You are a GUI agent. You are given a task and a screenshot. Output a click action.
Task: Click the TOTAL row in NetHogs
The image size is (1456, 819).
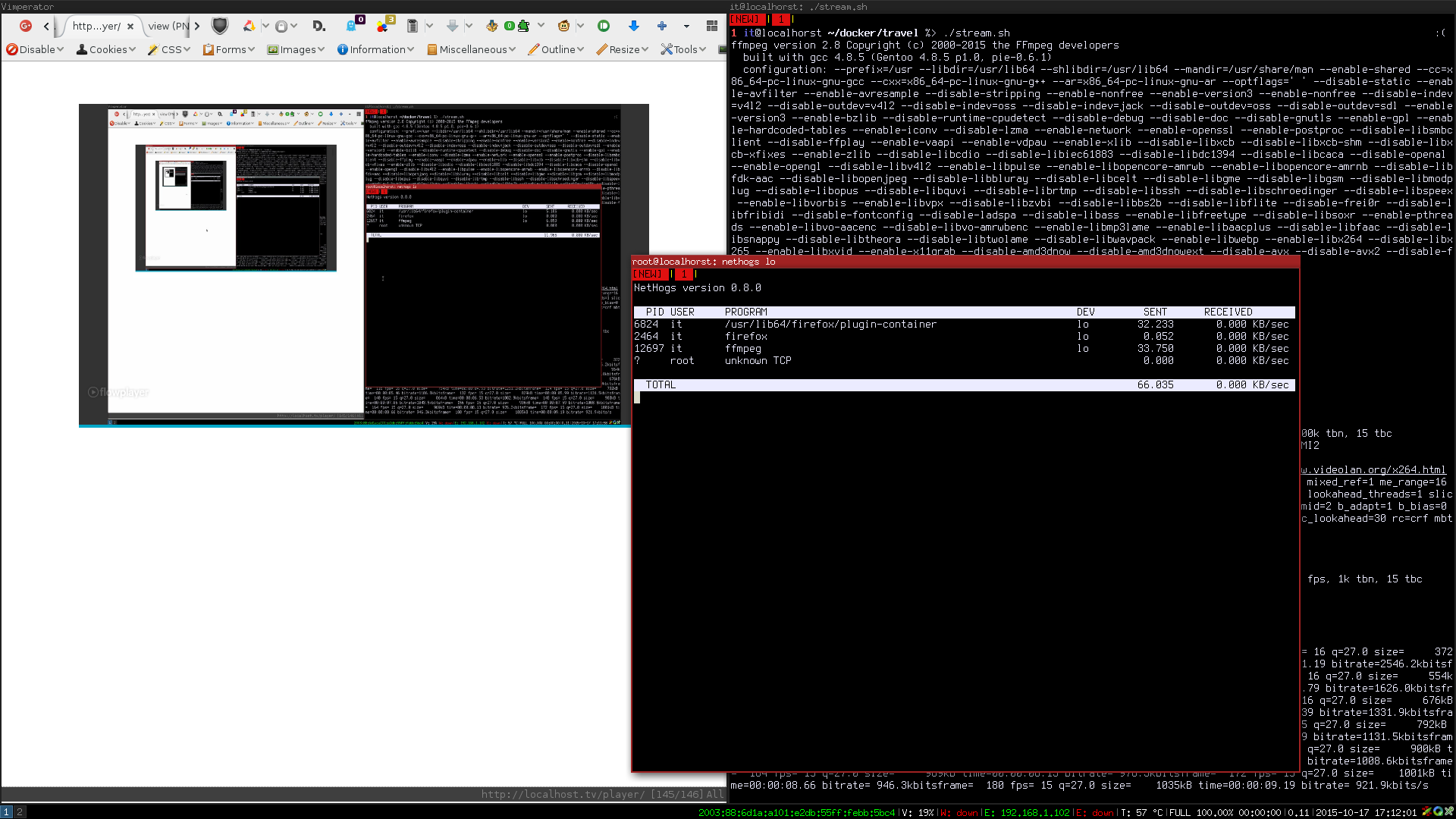pos(964,384)
